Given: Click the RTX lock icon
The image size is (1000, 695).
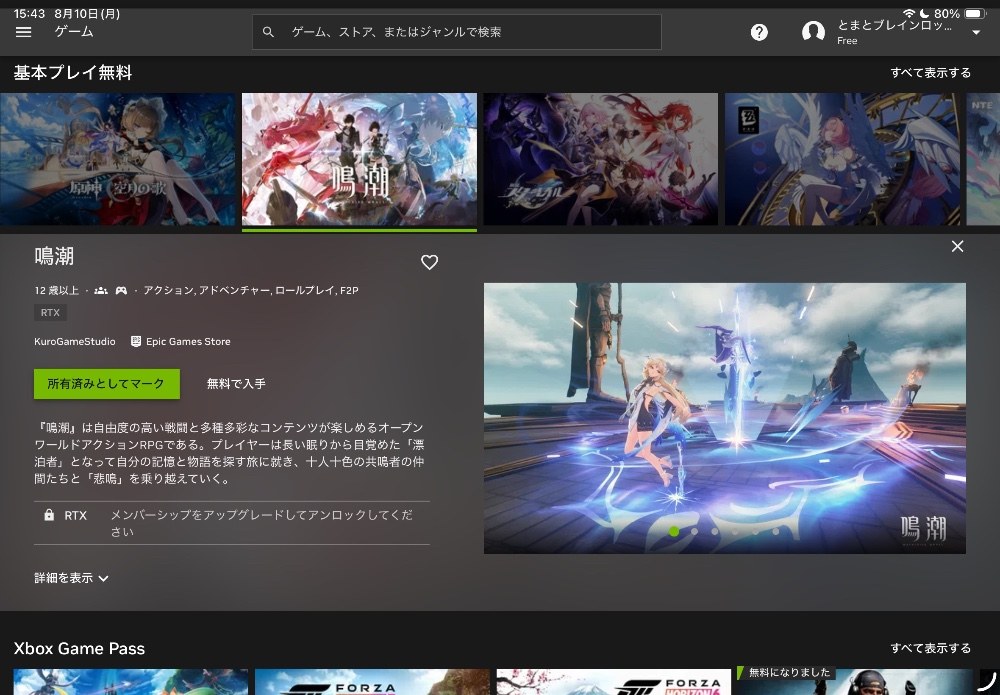Looking at the screenshot, I should 49,515.
